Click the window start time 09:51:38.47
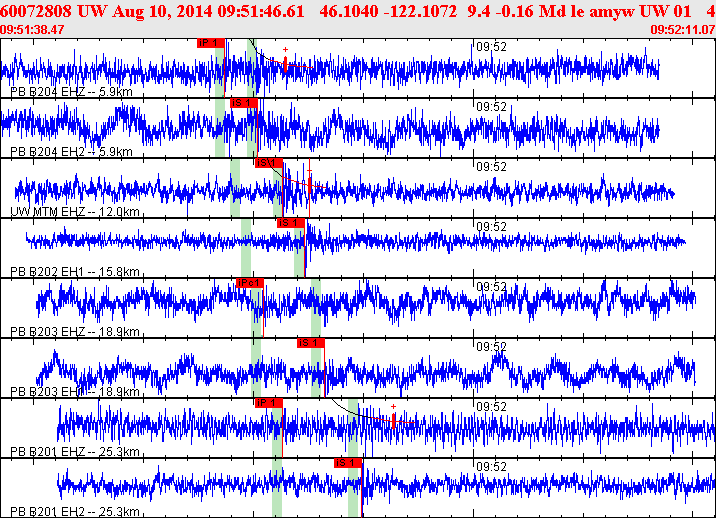 pos(32,30)
